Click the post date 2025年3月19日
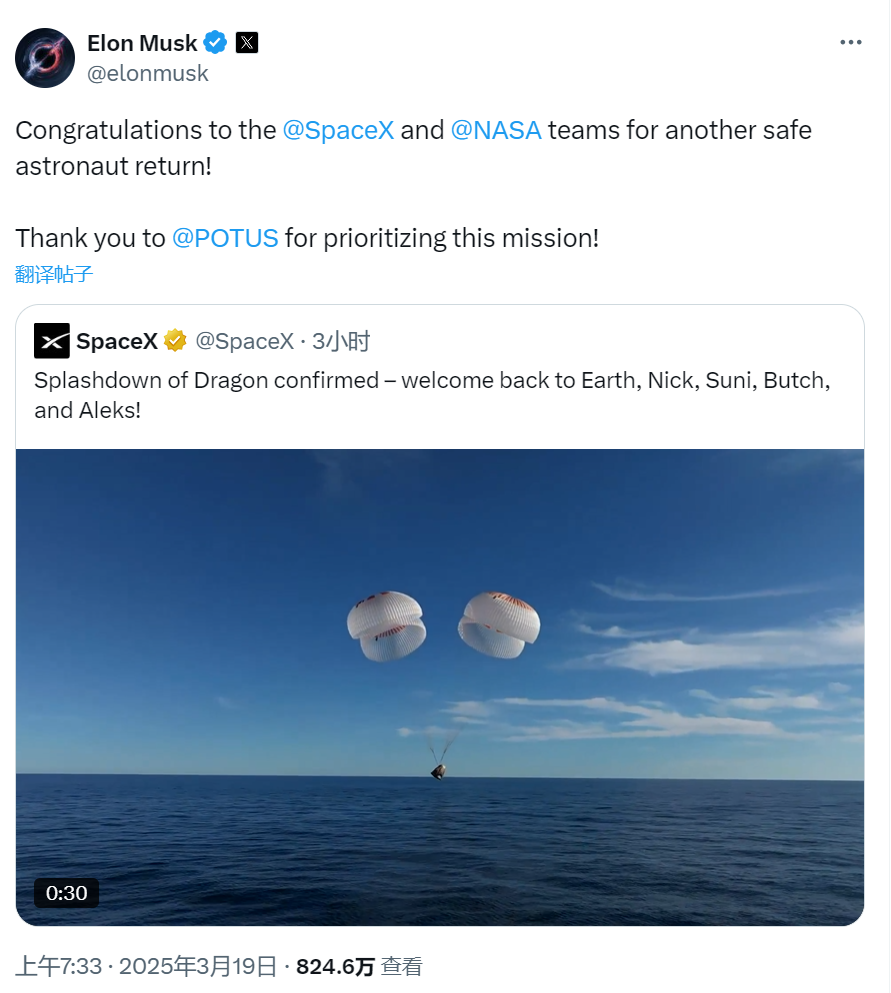 tap(198, 966)
